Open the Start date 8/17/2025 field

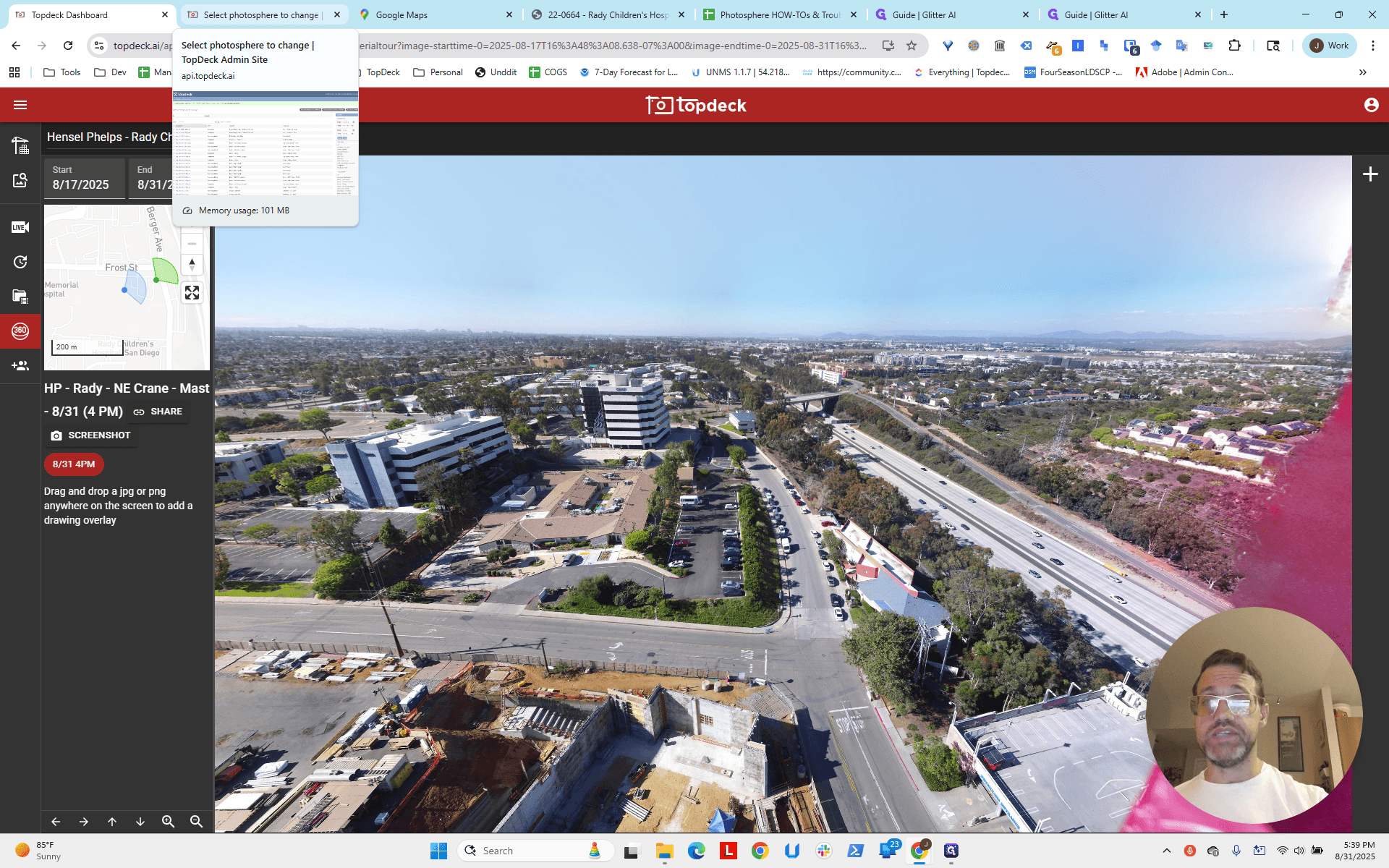(x=84, y=178)
